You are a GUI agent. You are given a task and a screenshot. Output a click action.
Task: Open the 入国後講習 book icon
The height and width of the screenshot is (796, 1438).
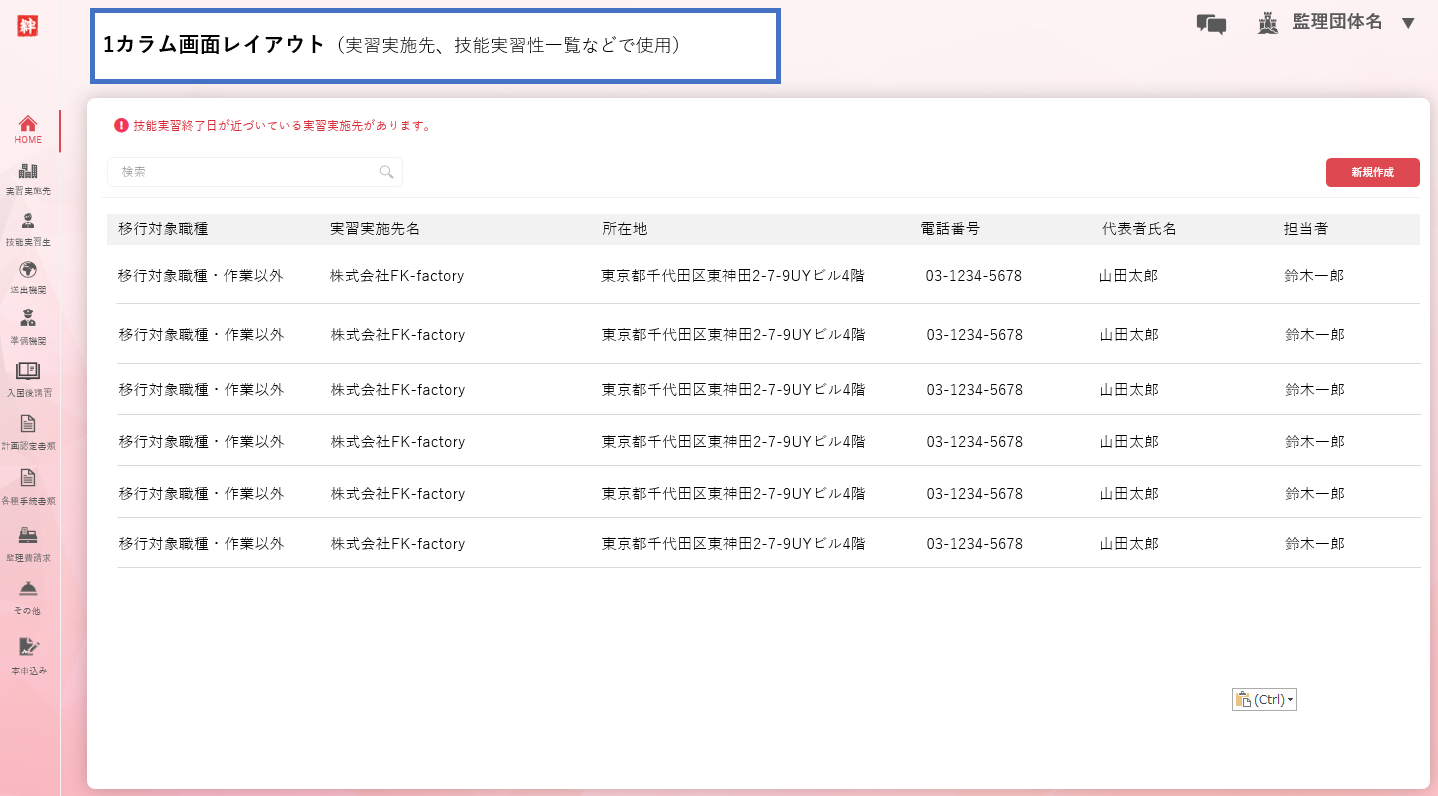point(28,372)
